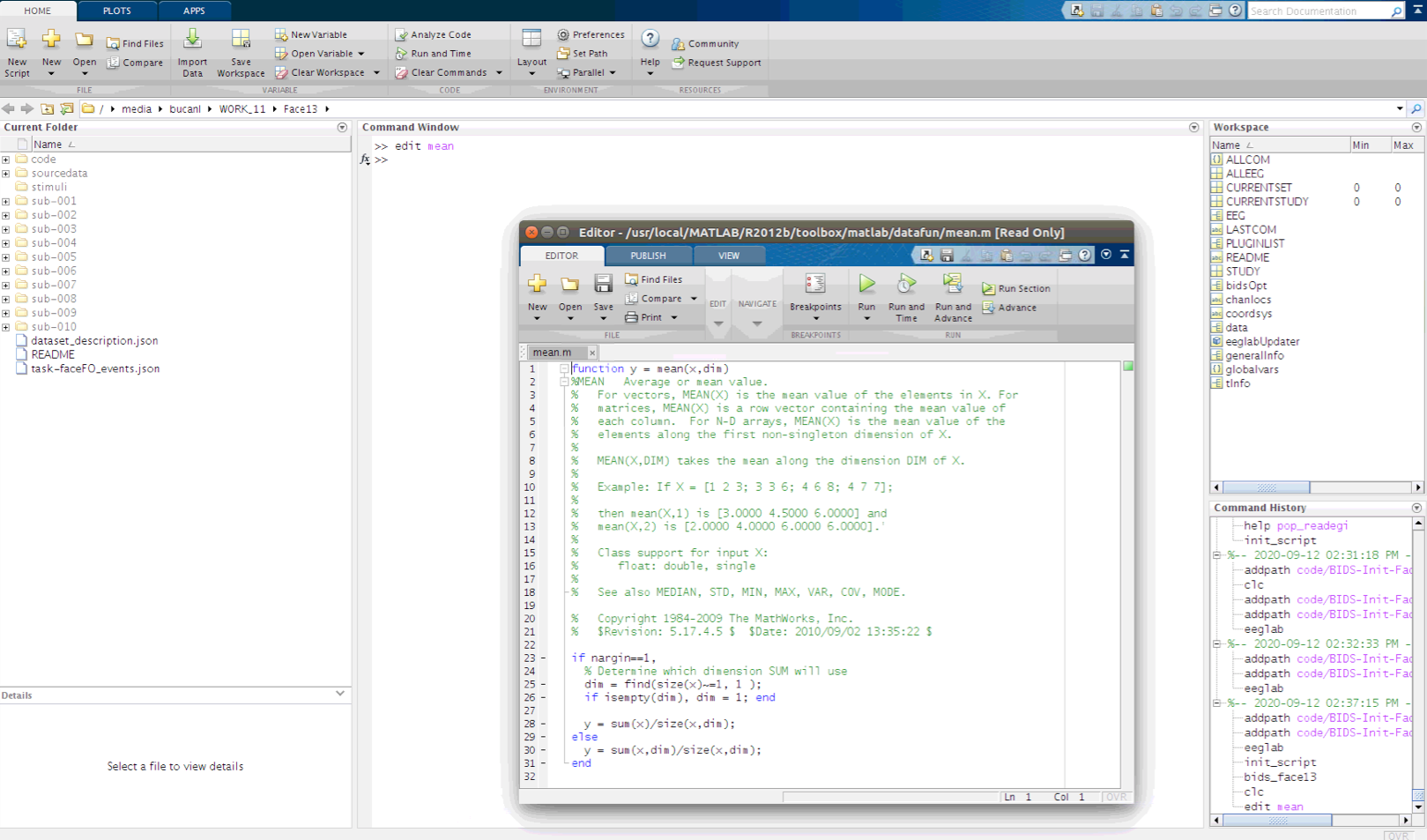
Task: Switch to the APPS tab
Action: (195, 11)
